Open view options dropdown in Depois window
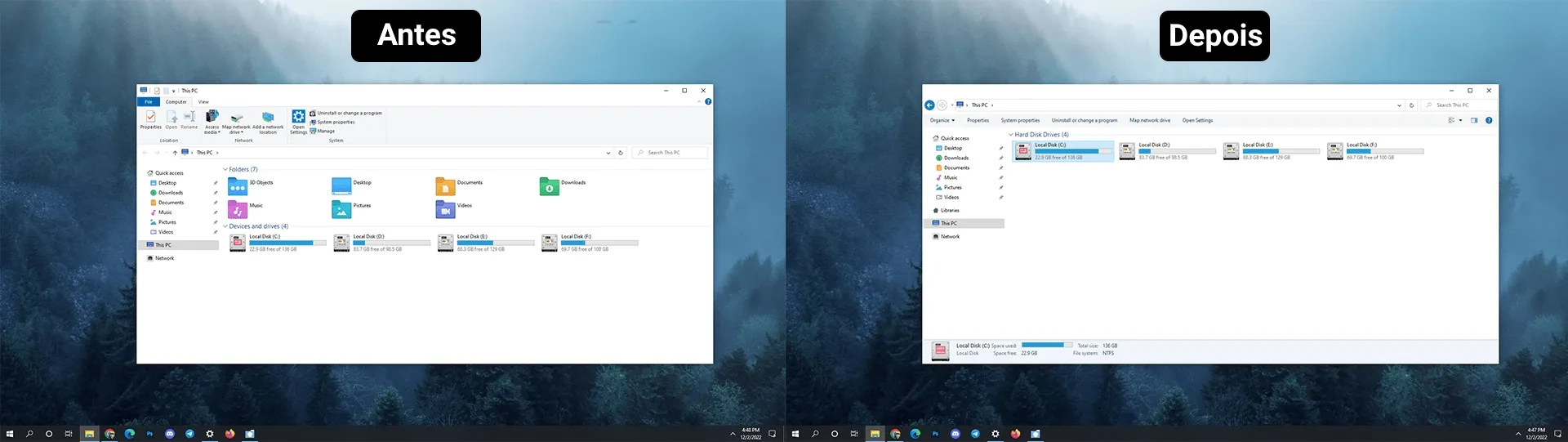 coord(1461,120)
